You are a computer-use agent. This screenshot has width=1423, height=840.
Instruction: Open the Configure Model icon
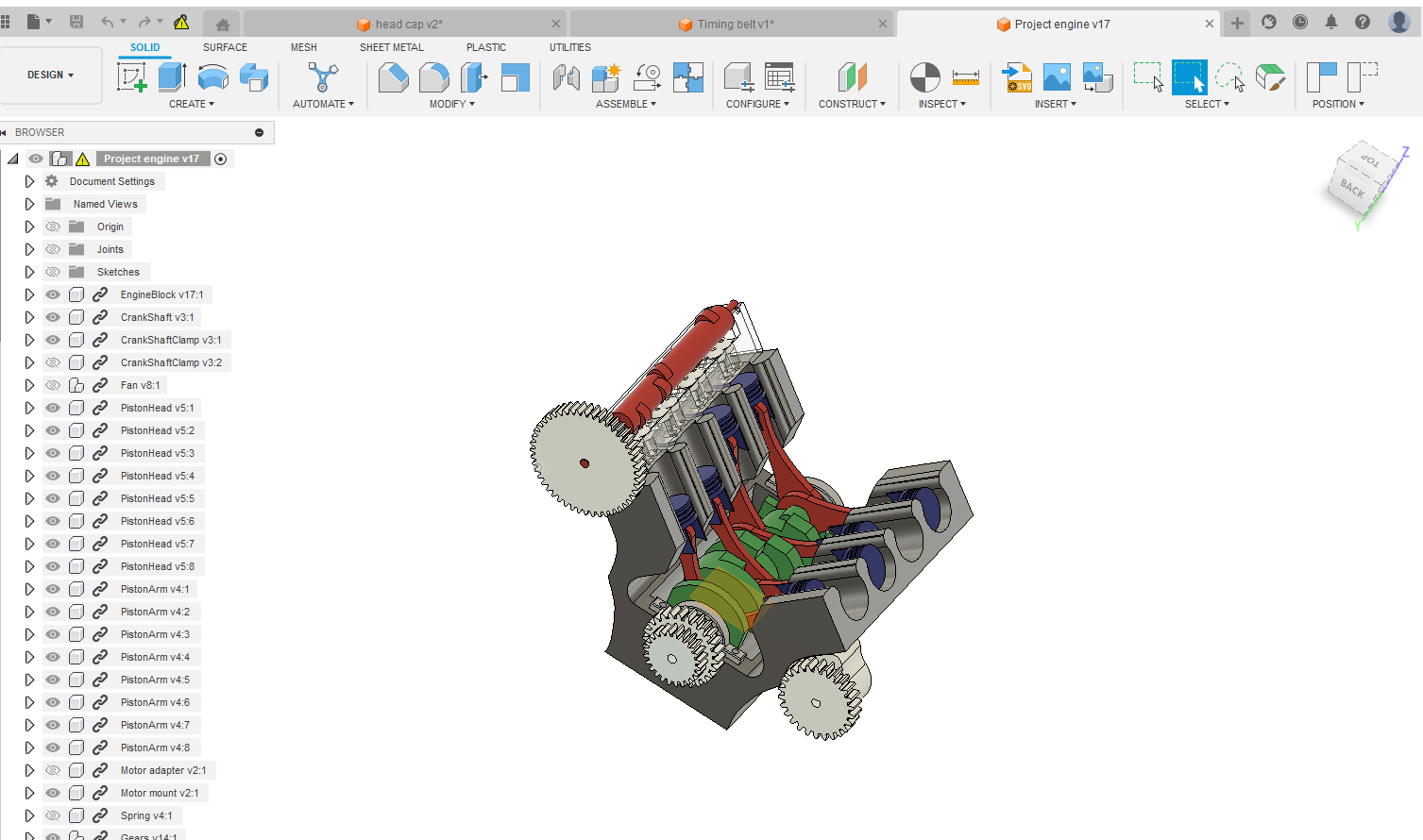pyautogui.click(x=738, y=77)
